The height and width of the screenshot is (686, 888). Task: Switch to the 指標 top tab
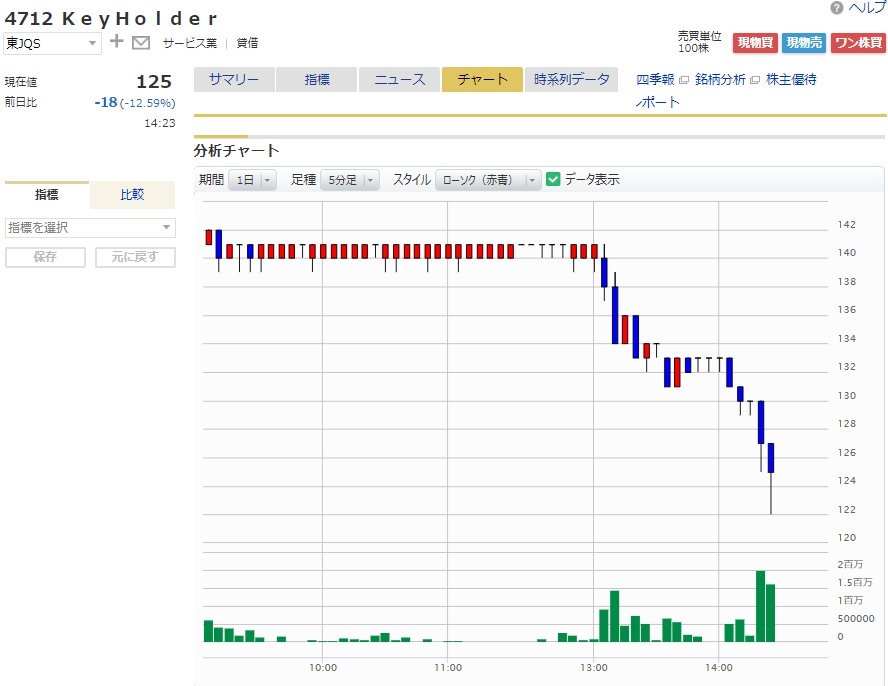[x=317, y=79]
